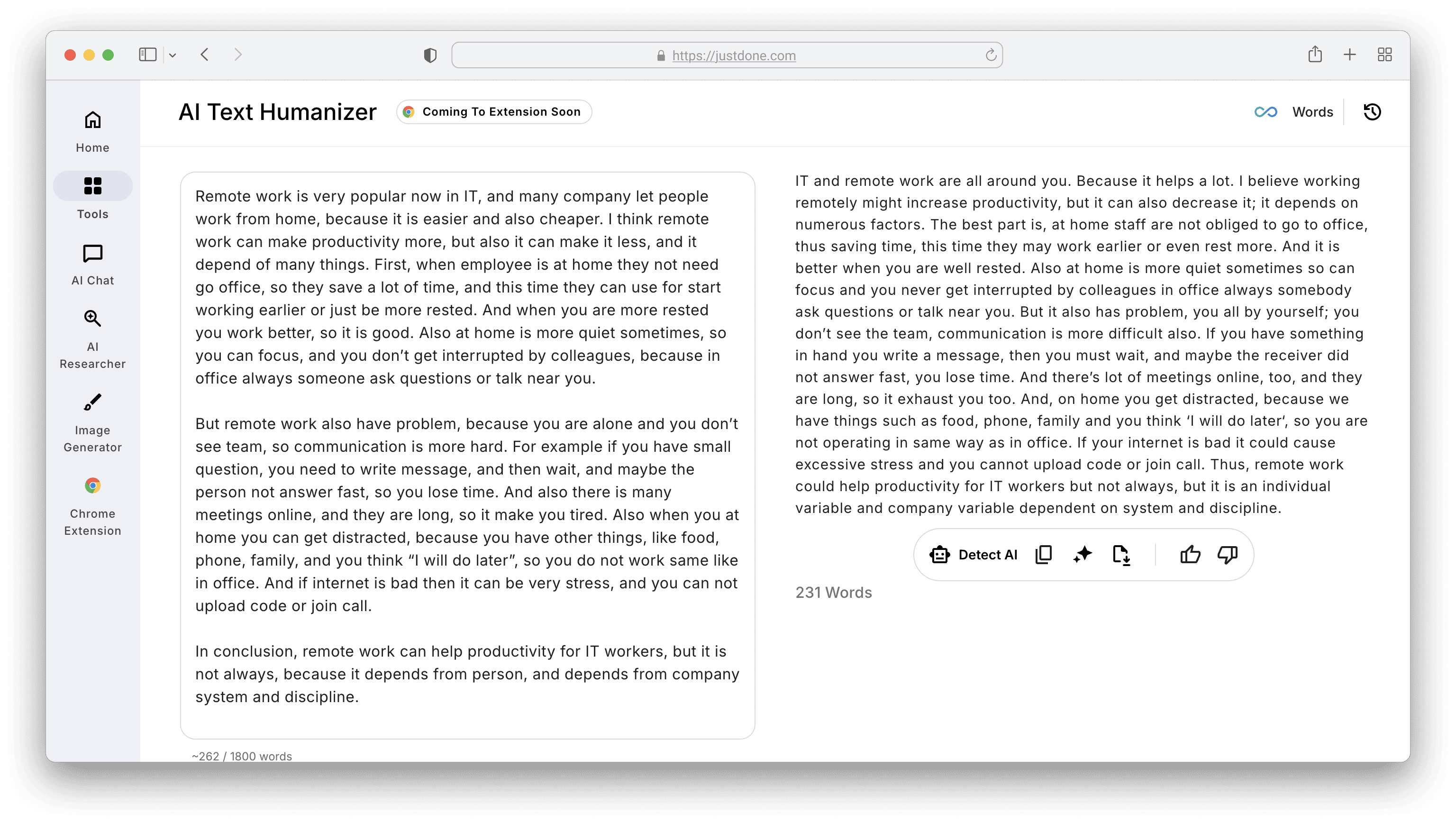This screenshot has height=823, width=1456.
Task: Open AI Chat from the sidebar
Action: (93, 264)
